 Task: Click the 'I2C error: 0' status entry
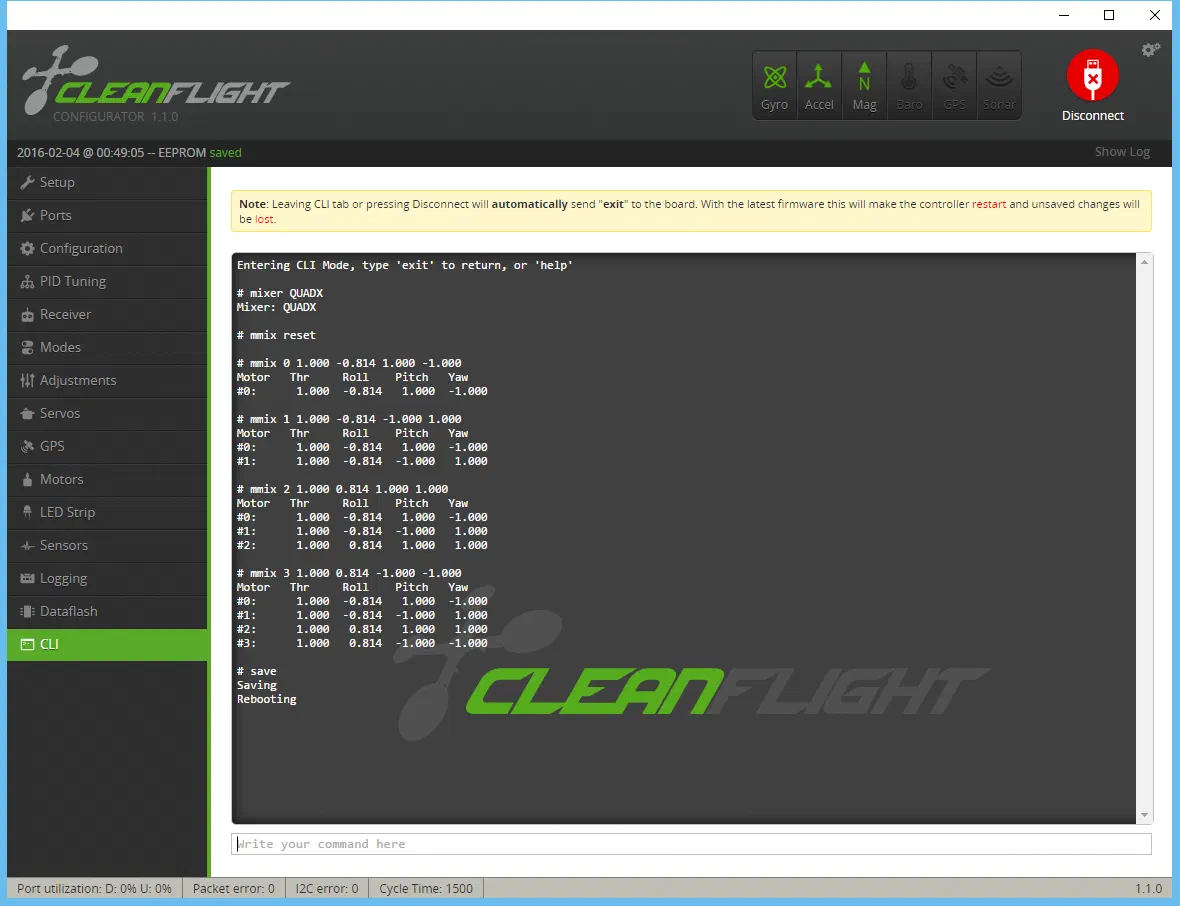[x=327, y=889]
